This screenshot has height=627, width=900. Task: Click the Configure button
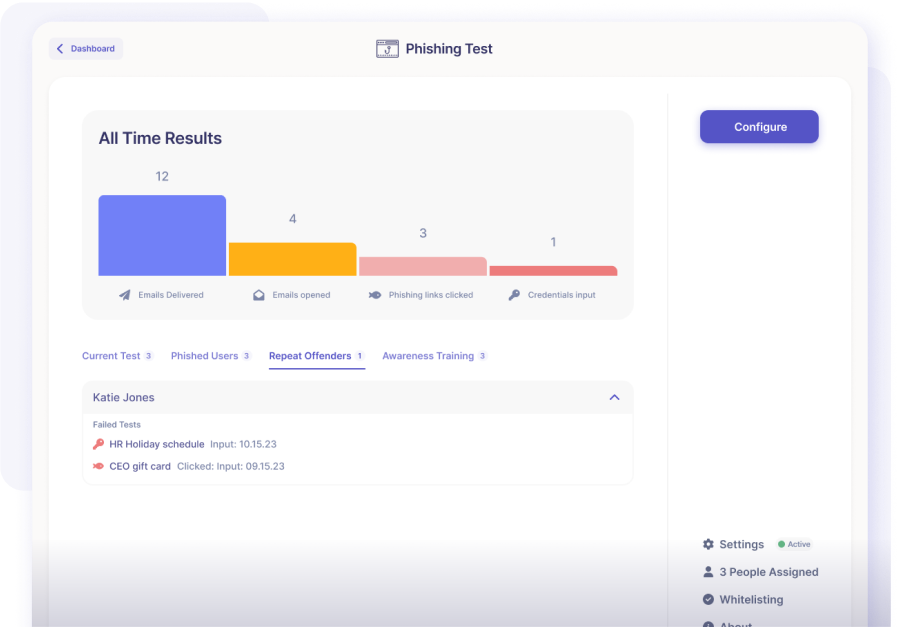click(x=759, y=126)
